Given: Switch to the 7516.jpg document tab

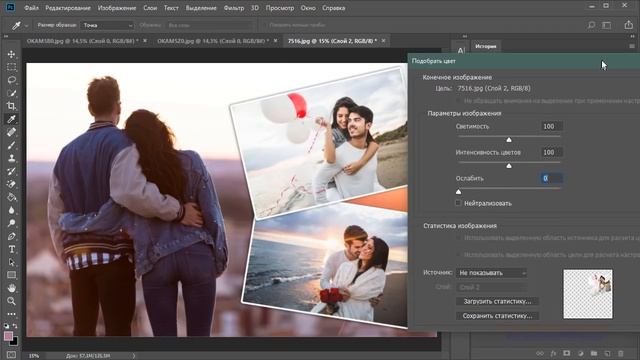Looking at the screenshot, I should (332, 41).
